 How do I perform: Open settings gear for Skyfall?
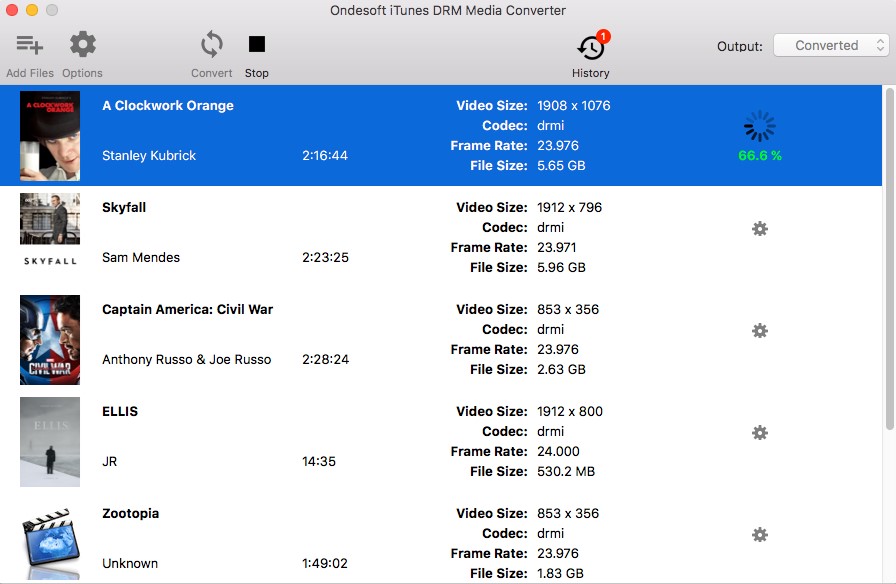[x=759, y=229]
